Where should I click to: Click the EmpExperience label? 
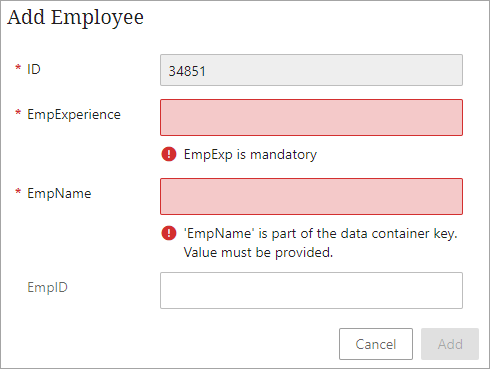click(74, 115)
